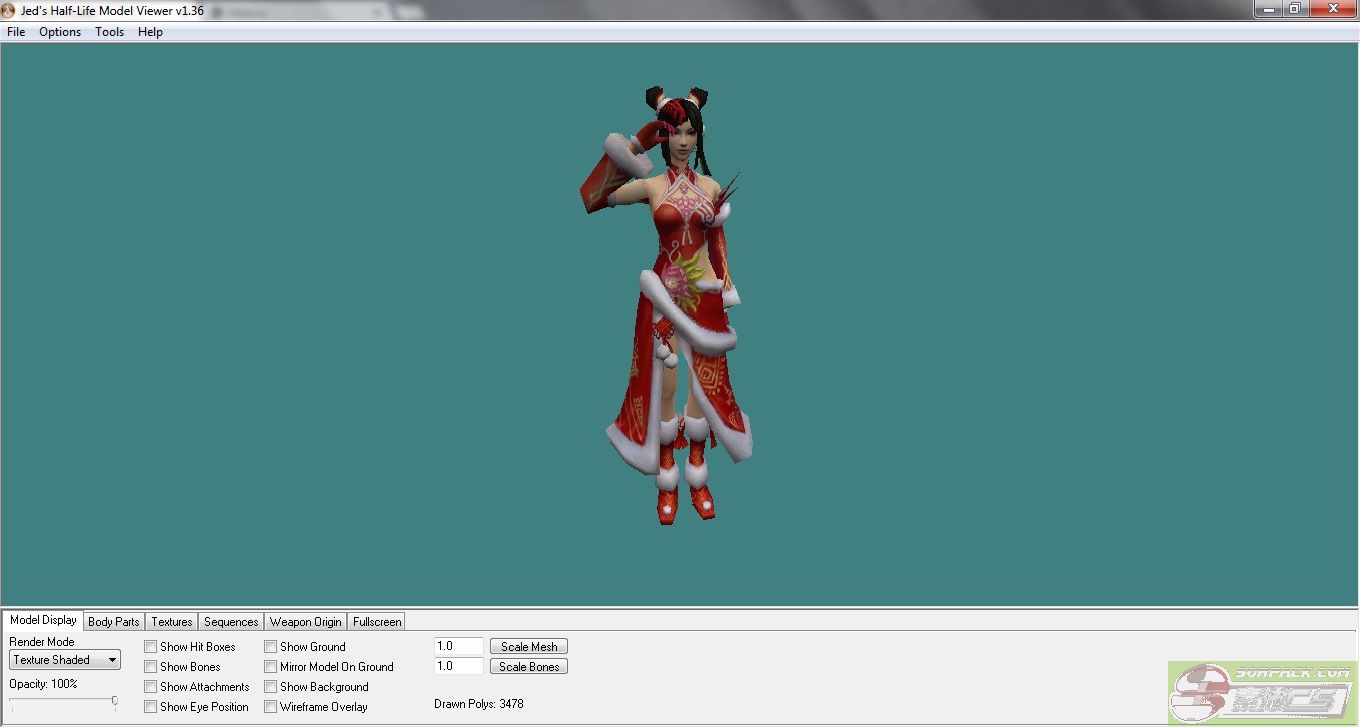Screen dimensions: 1360x728
Task: Restore down the Model Viewer window
Action: pos(1294,8)
